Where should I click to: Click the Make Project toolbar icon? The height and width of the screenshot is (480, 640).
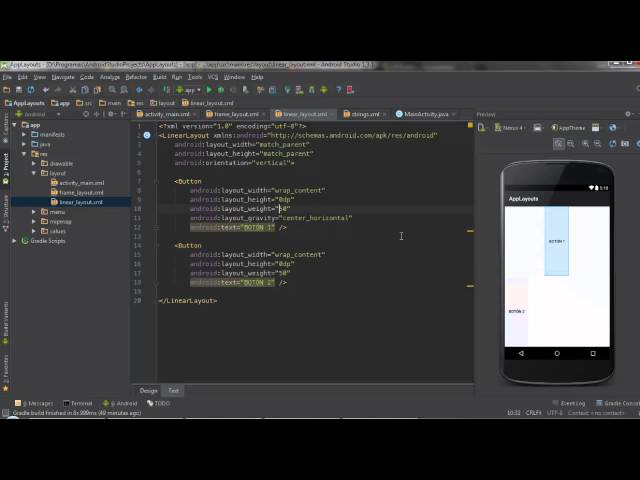[x=167, y=90]
